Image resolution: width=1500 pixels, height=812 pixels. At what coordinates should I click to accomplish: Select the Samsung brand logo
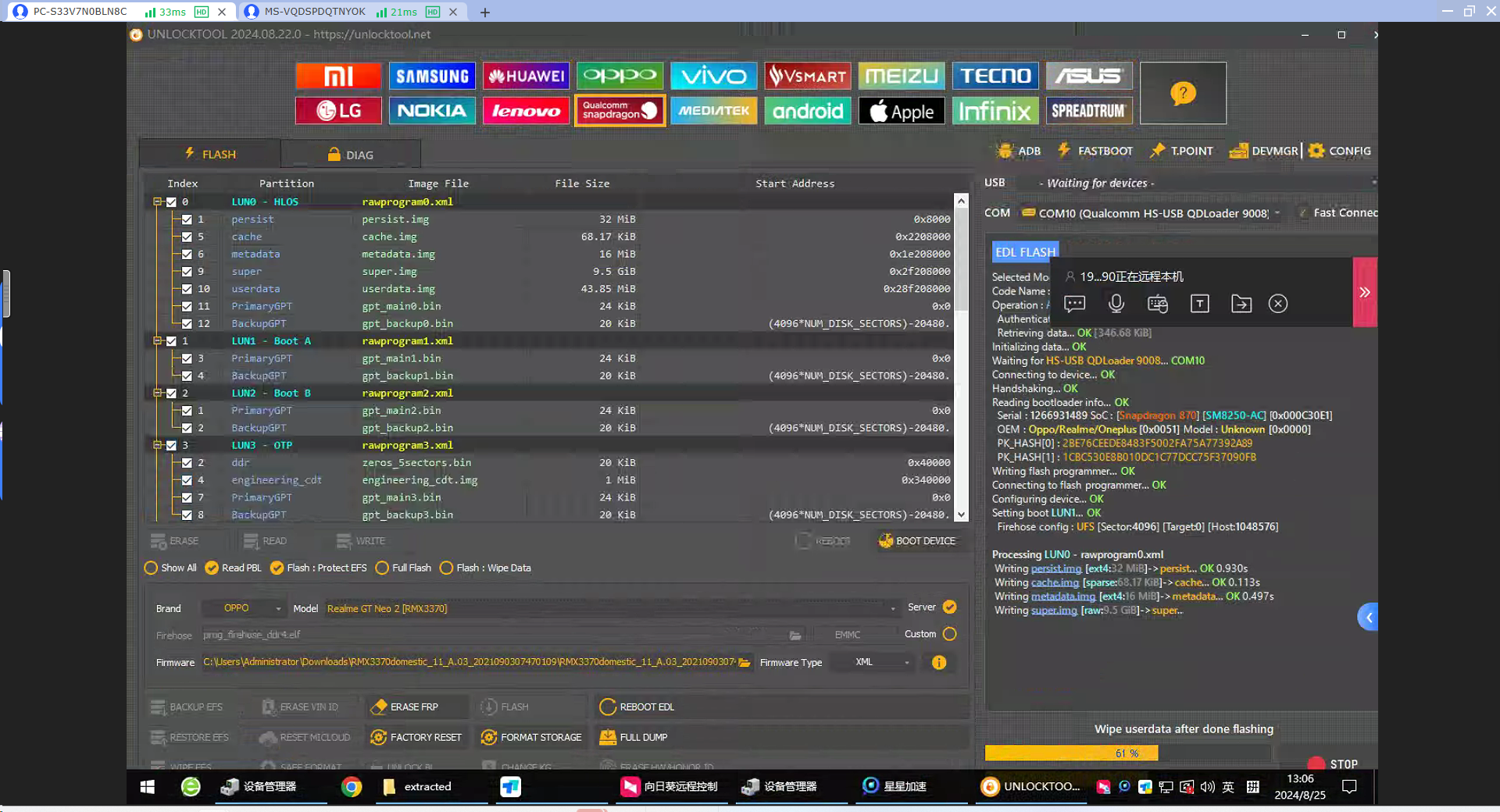432,76
